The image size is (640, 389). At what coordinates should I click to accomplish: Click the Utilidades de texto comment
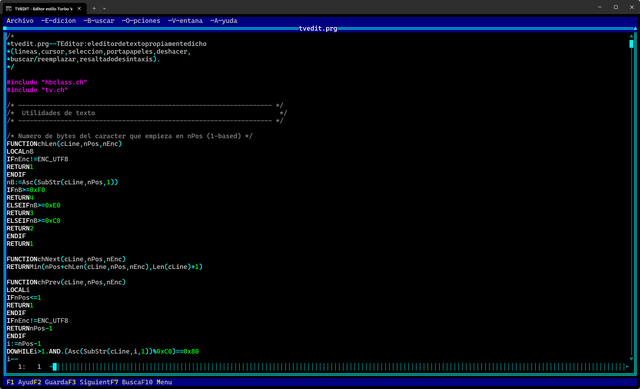58,113
